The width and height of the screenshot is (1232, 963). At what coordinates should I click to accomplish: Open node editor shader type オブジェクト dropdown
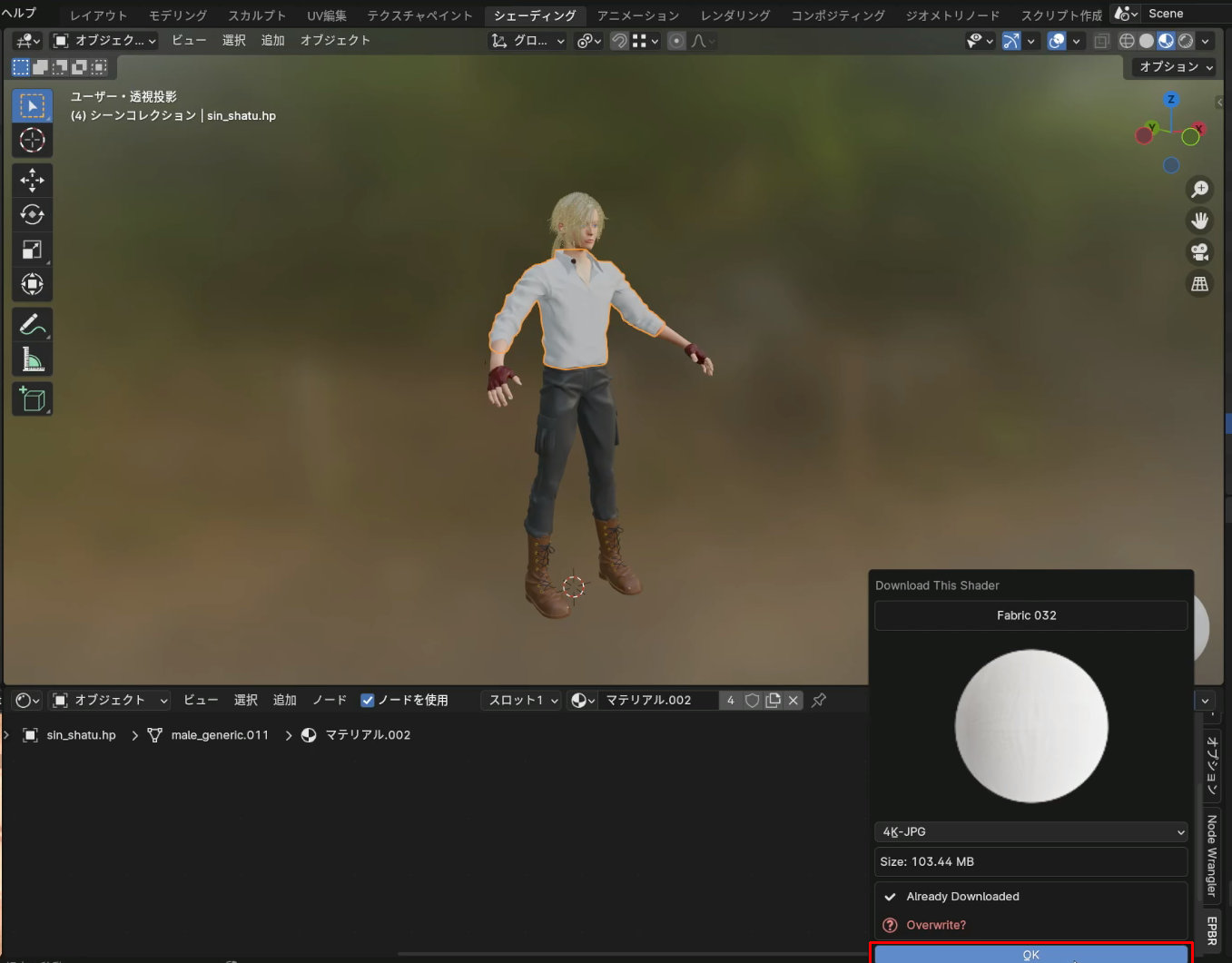coord(110,701)
